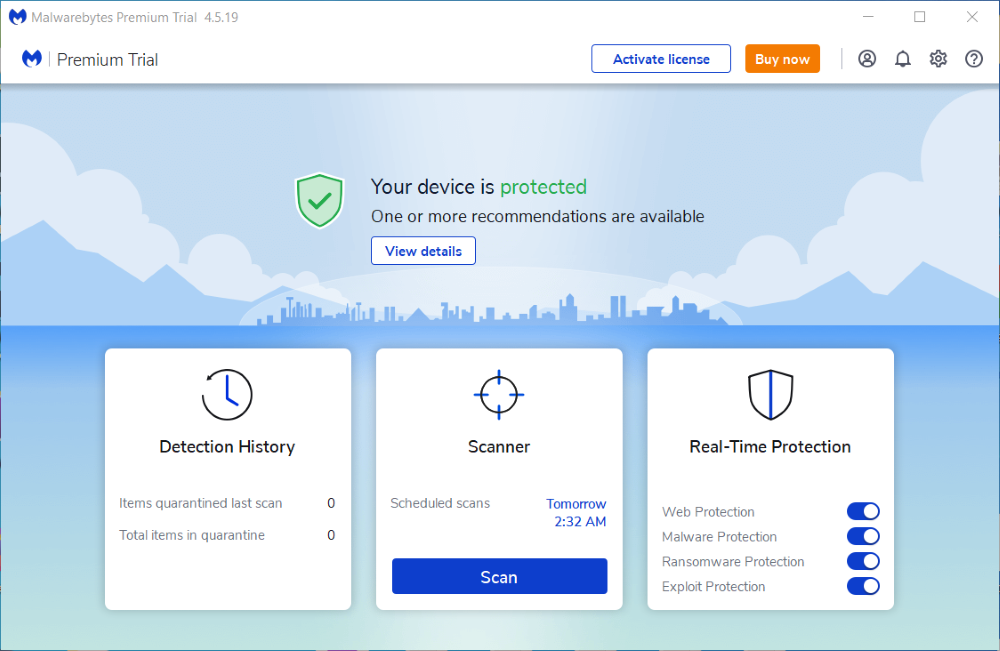Click the Detection History clock icon

[227, 394]
